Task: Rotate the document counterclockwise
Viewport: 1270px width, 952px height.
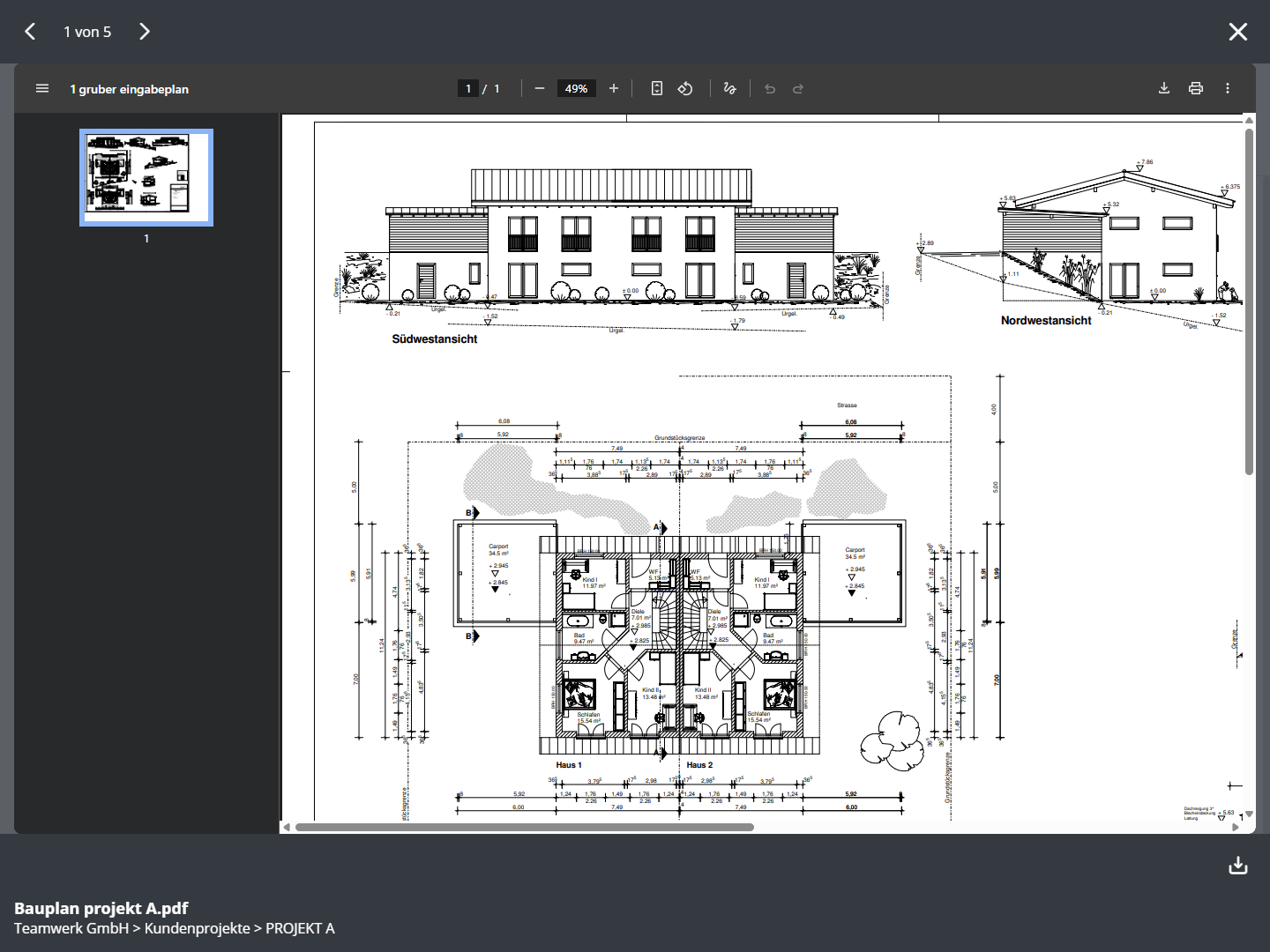Action: [685, 88]
